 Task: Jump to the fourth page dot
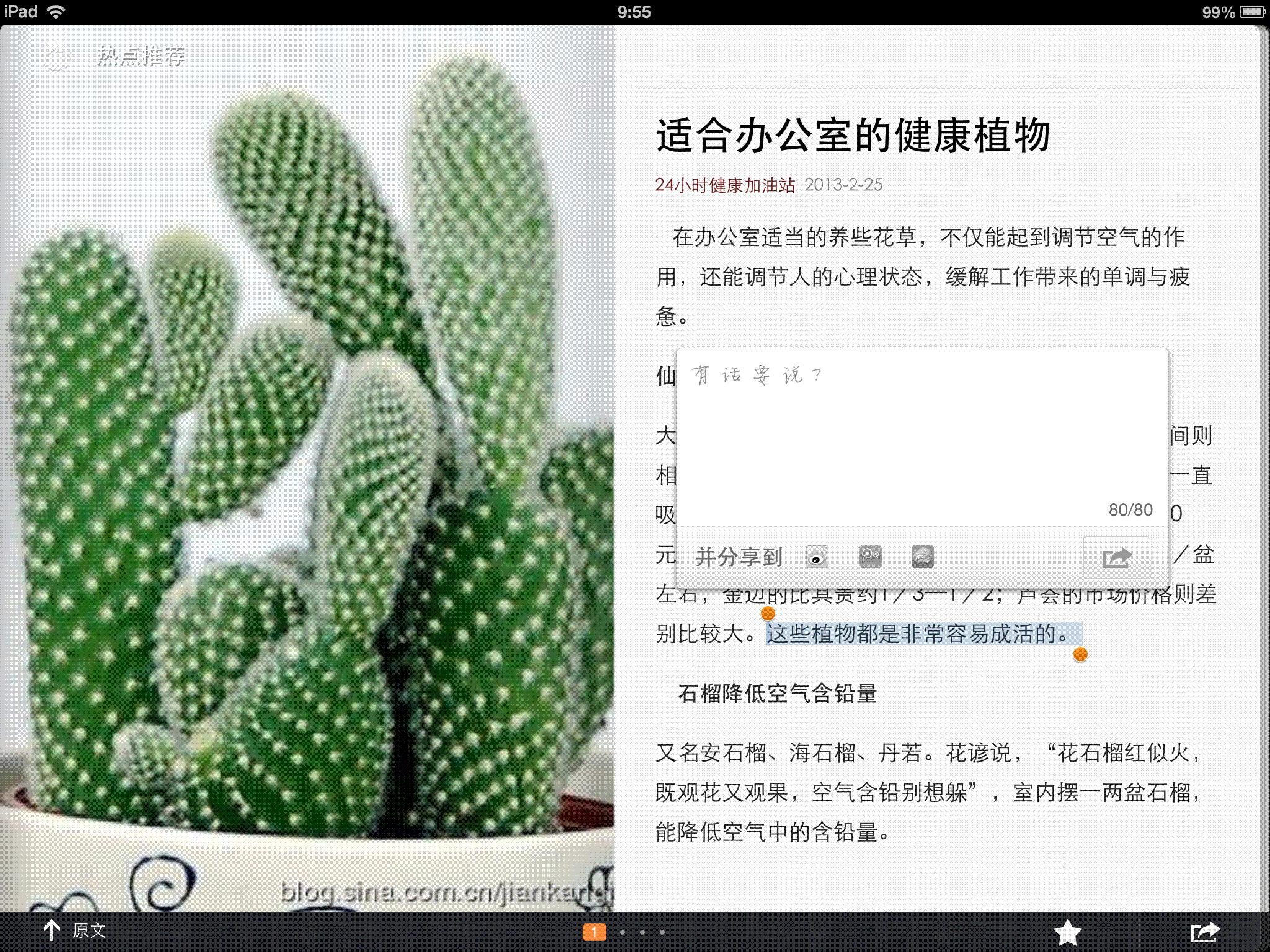coord(662,932)
